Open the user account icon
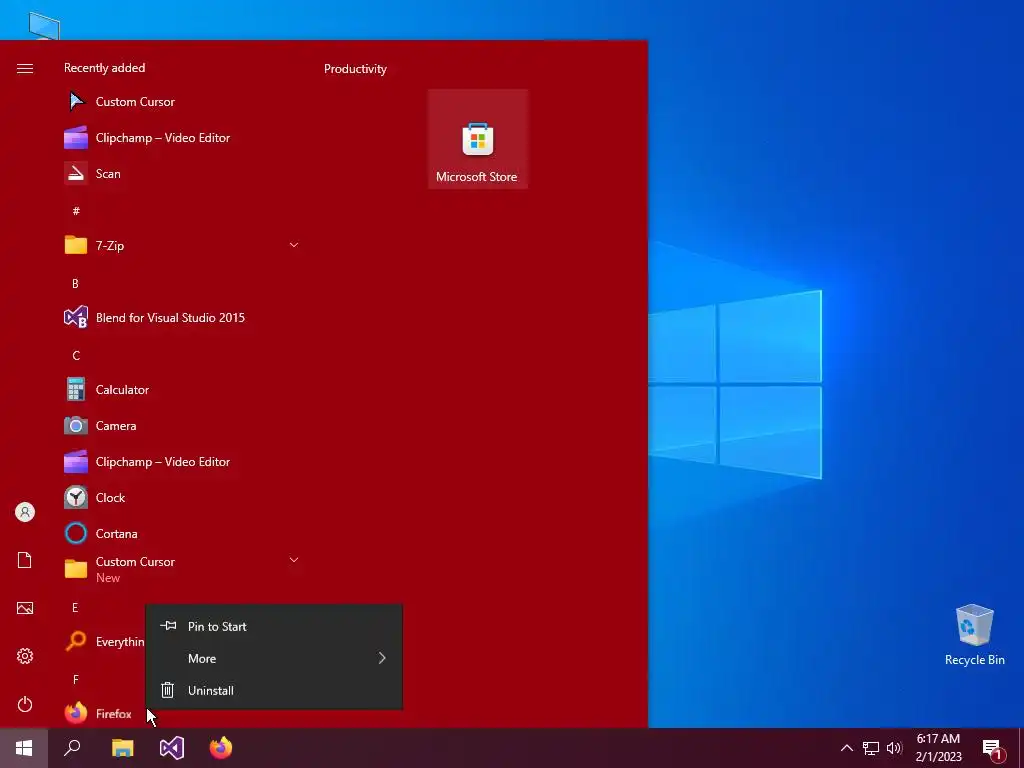The height and width of the screenshot is (768, 1024). 25,512
